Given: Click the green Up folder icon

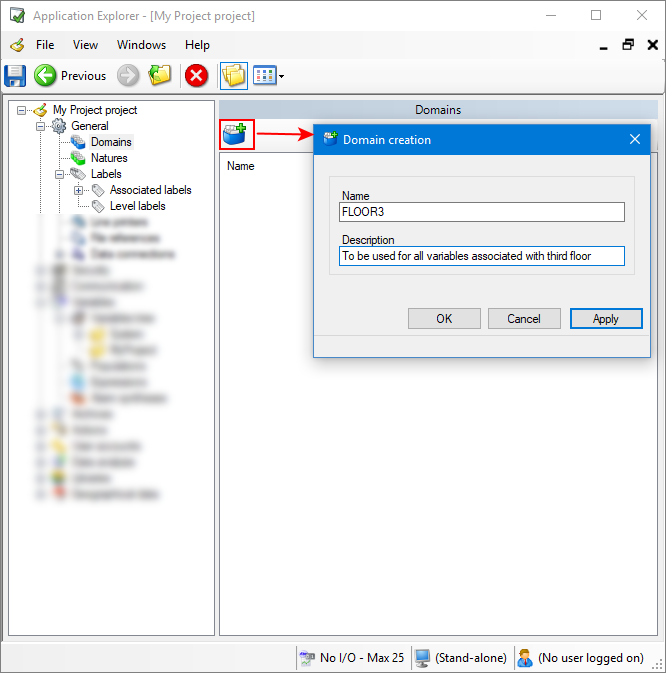Looking at the screenshot, I should (160, 76).
